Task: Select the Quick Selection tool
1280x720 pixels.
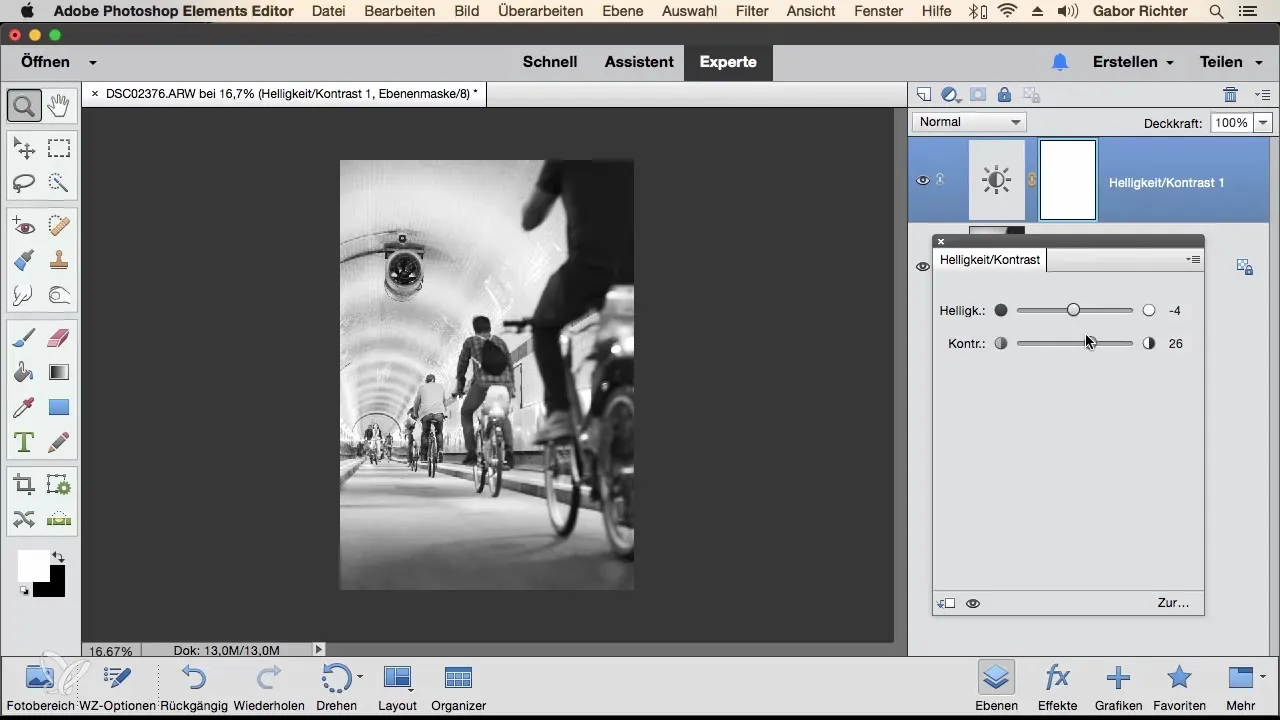Action: [x=59, y=183]
